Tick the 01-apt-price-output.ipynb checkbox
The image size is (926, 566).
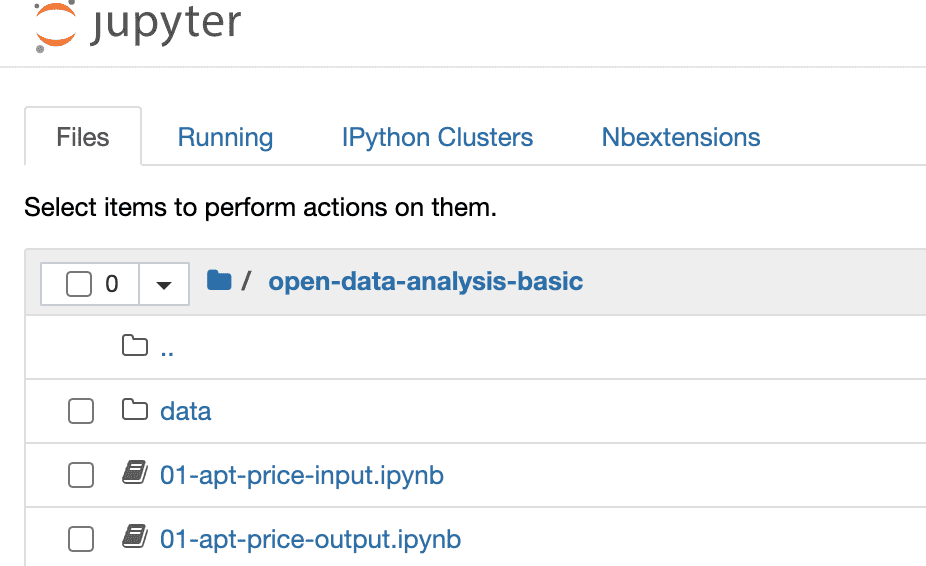pos(80,540)
